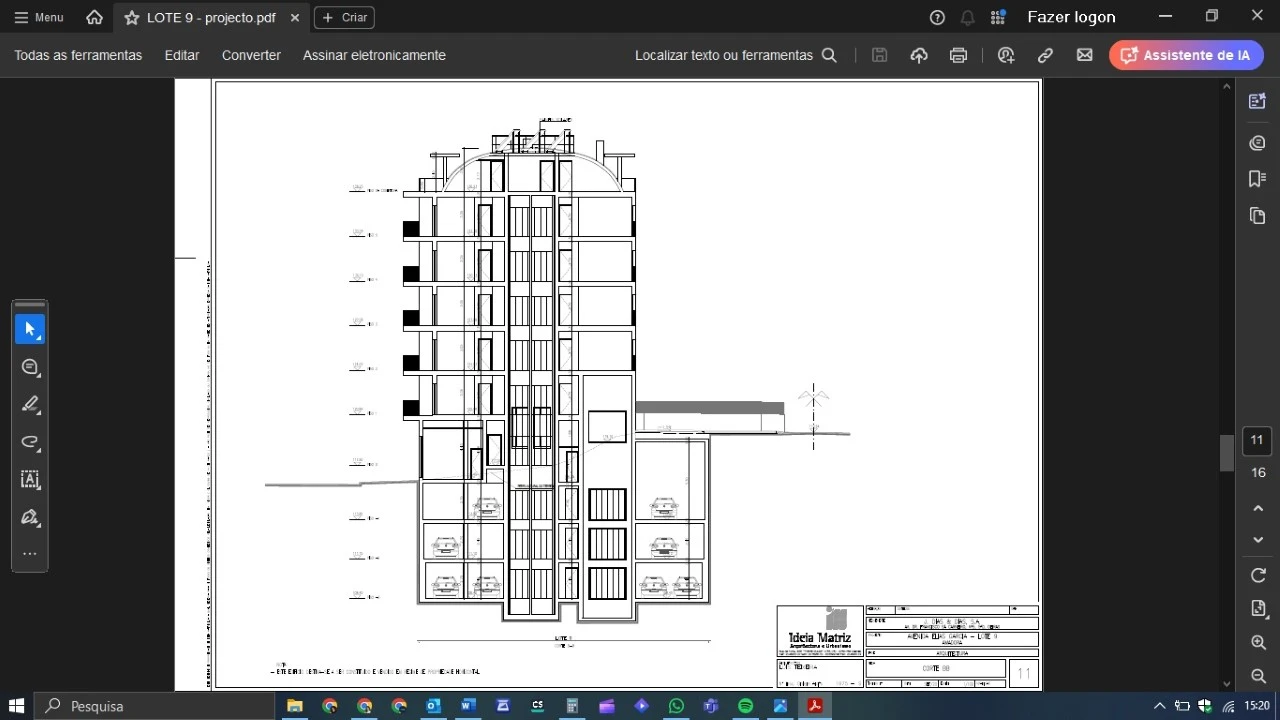The height and width of the screenshot is (720, 1280).
Task: Select the highlighter pen tool
Action: [30, 405]
